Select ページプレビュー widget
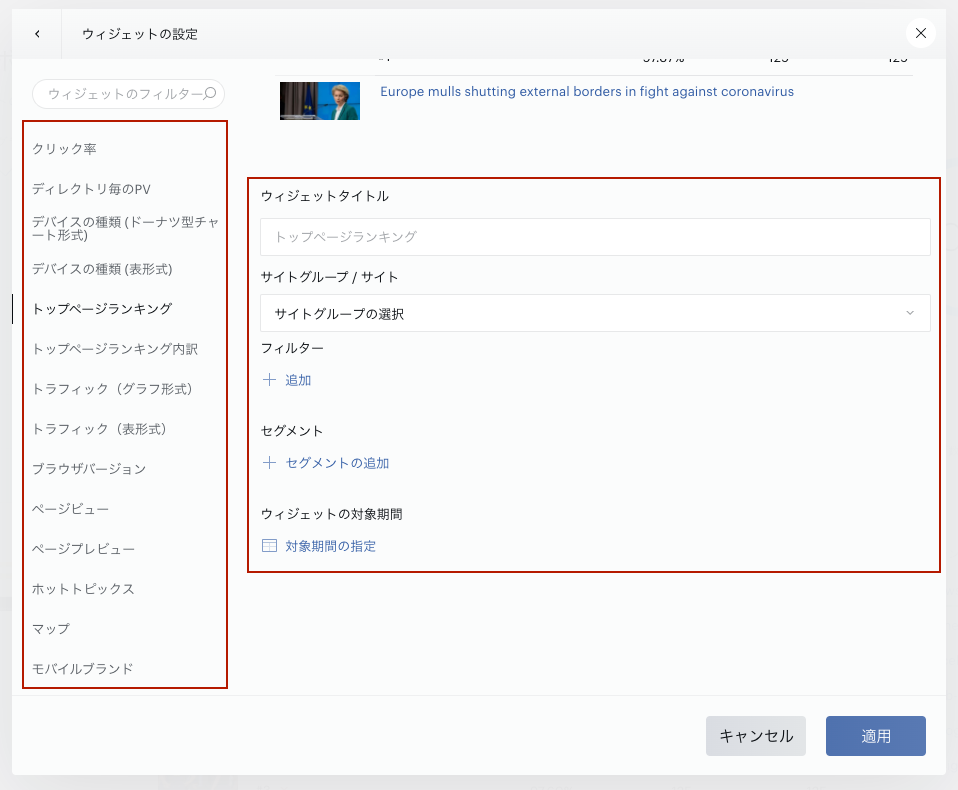 (83, 549)
